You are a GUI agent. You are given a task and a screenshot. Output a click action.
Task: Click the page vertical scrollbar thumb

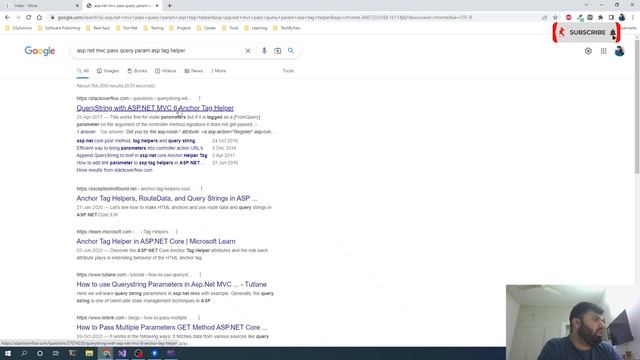tap(637, 106)
